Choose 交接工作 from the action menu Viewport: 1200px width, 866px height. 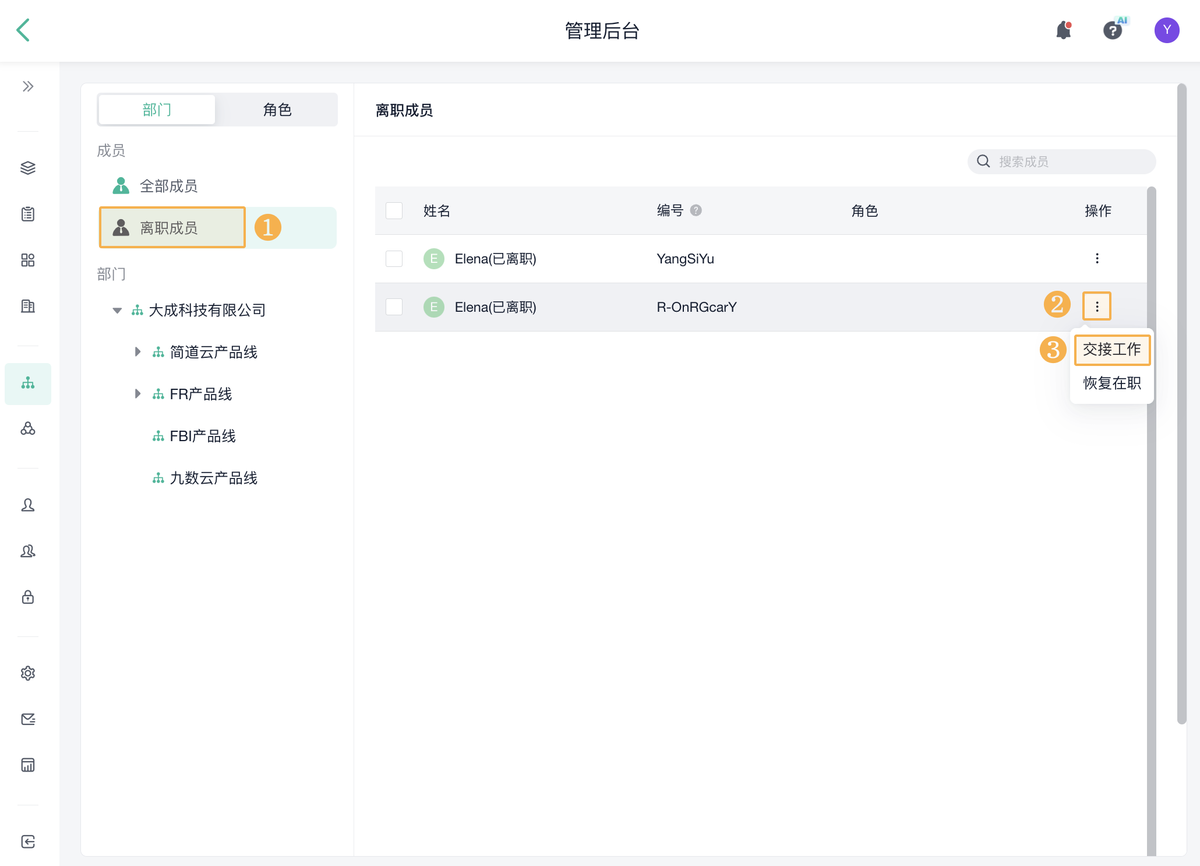(x=1111, y=350)
